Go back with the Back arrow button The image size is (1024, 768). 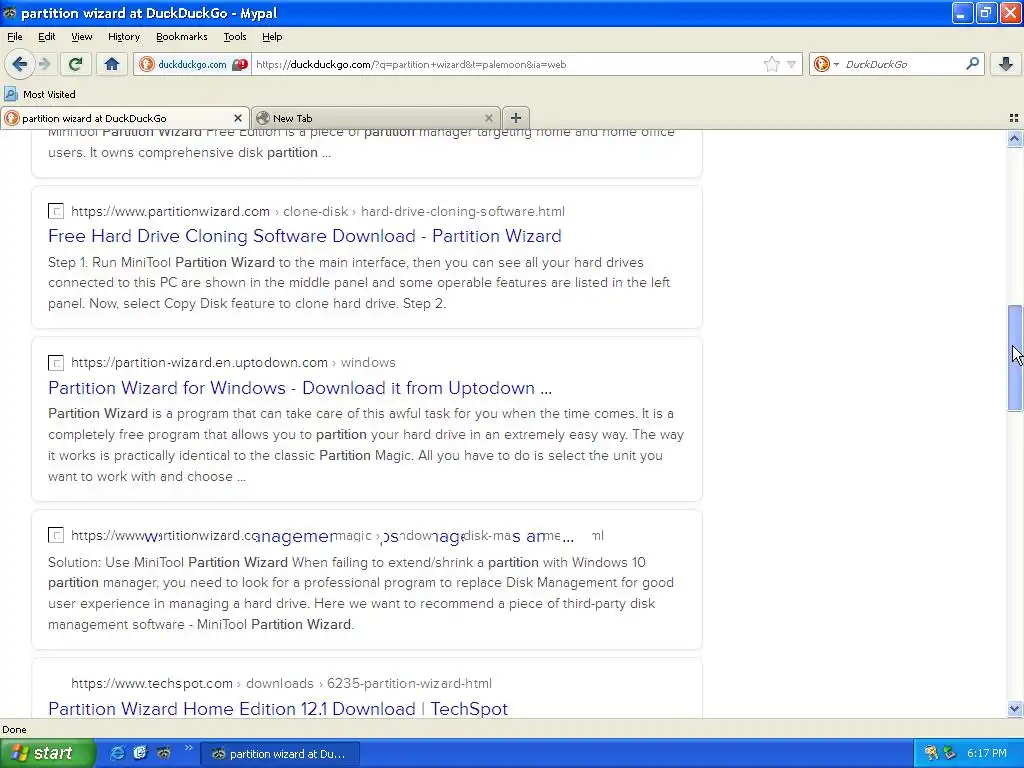[19, 64]
